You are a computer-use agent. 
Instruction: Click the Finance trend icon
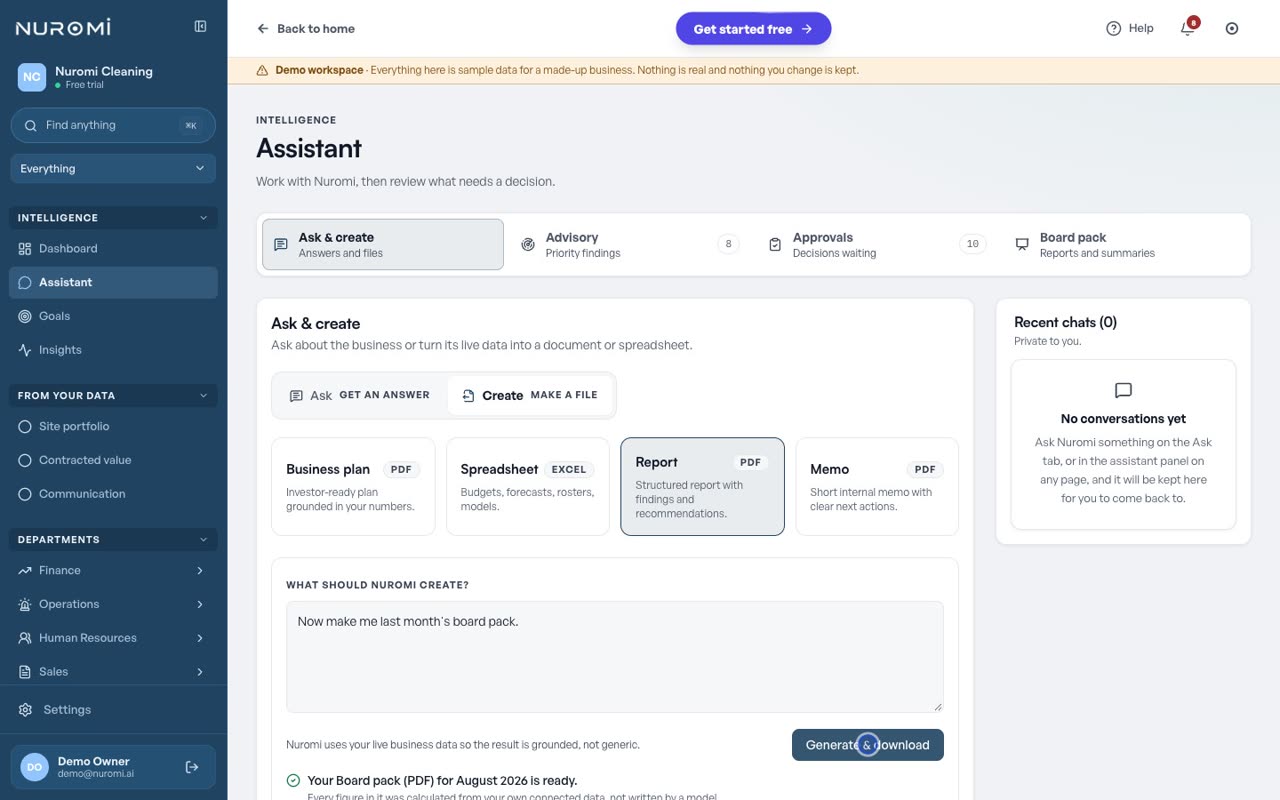25,570
